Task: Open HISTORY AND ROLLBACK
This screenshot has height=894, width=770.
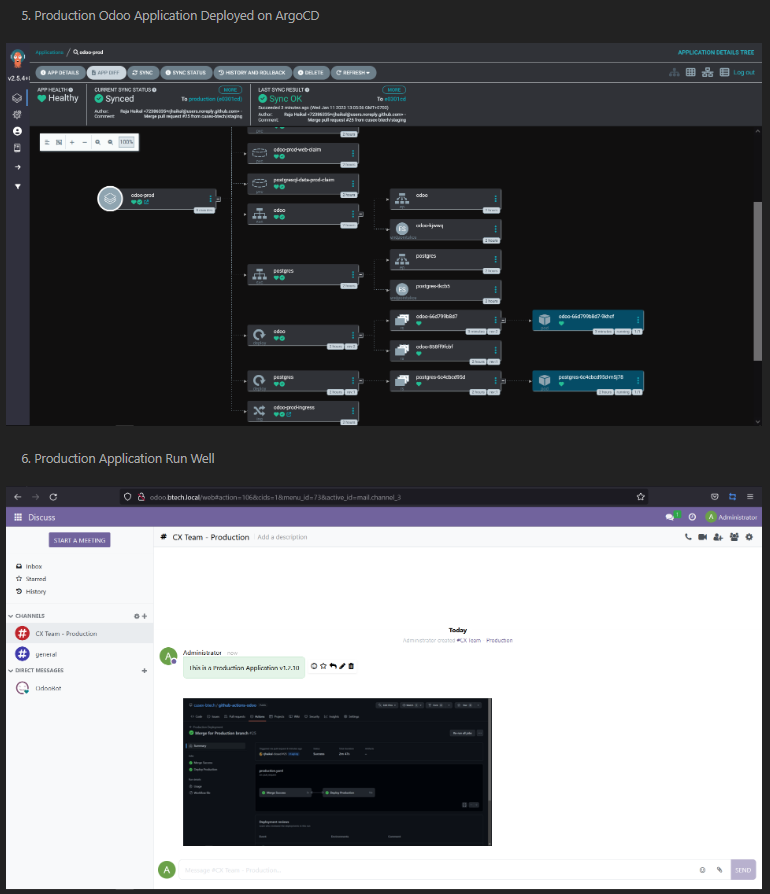Action: coord(252,73)
